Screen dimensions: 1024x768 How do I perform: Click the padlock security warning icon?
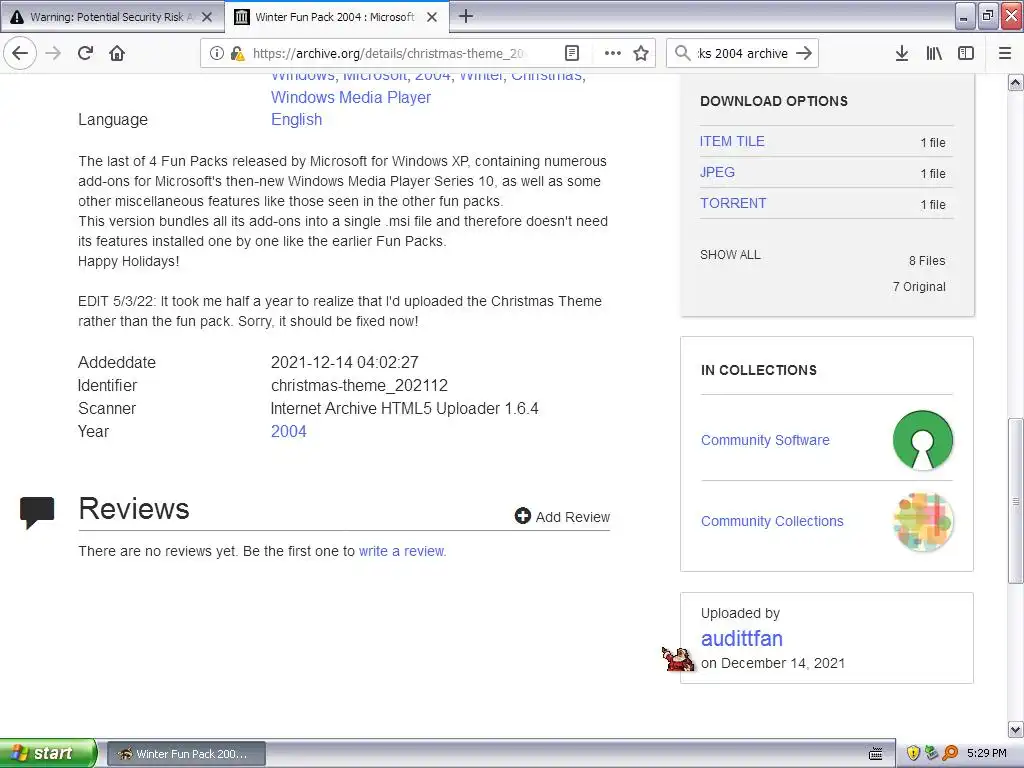tap(238, 54)
